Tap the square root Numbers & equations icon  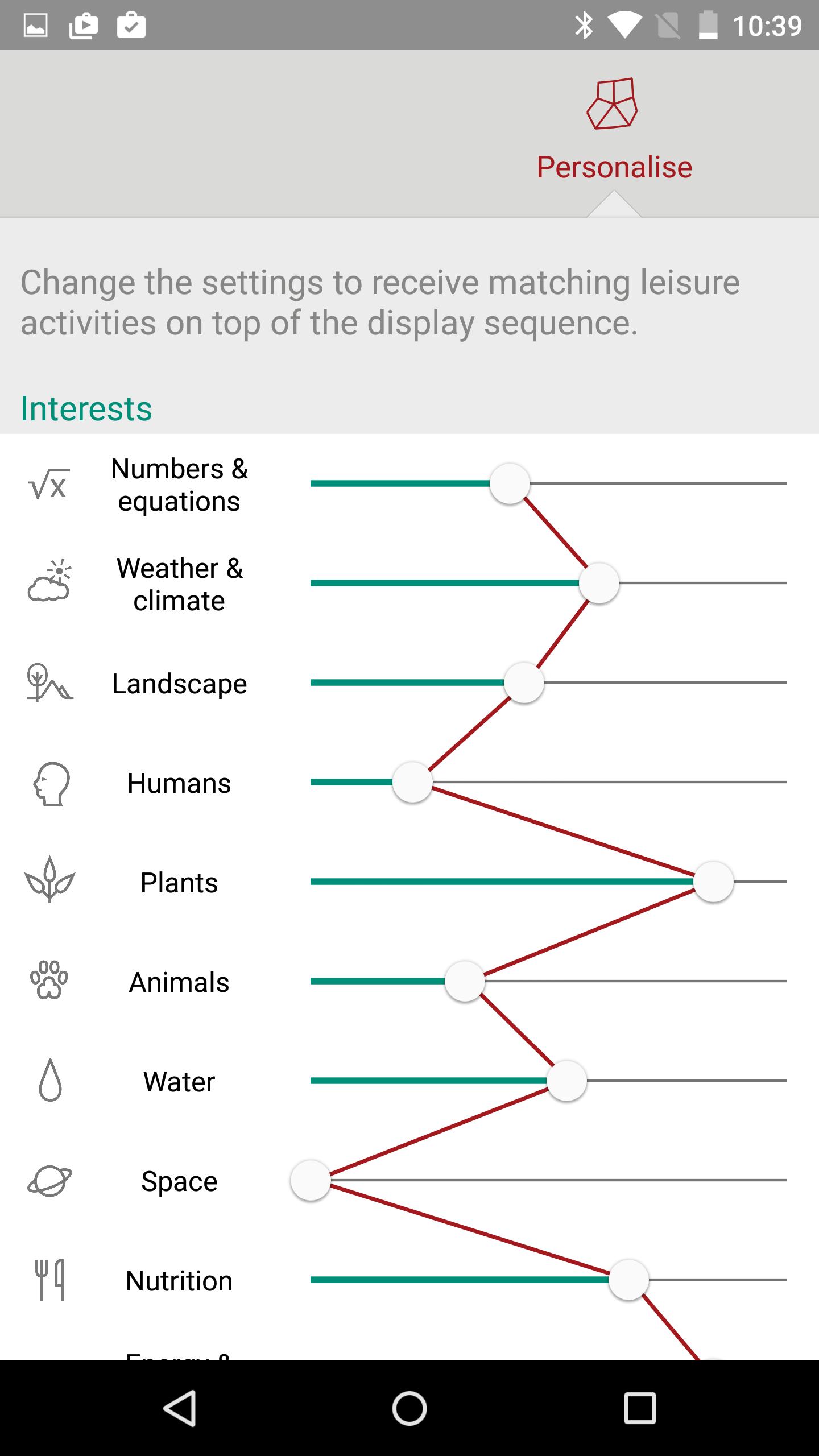click(49, 485)
